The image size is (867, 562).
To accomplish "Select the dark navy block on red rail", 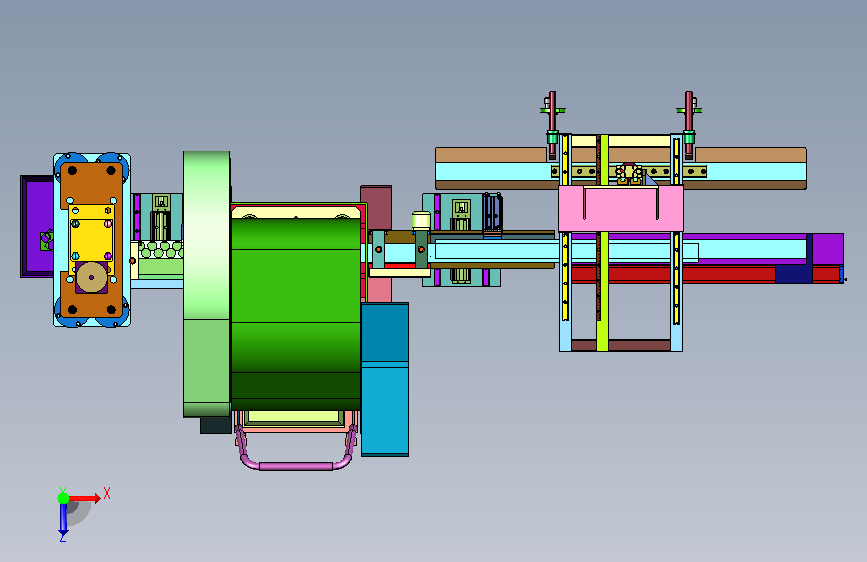I will point(793,274).
